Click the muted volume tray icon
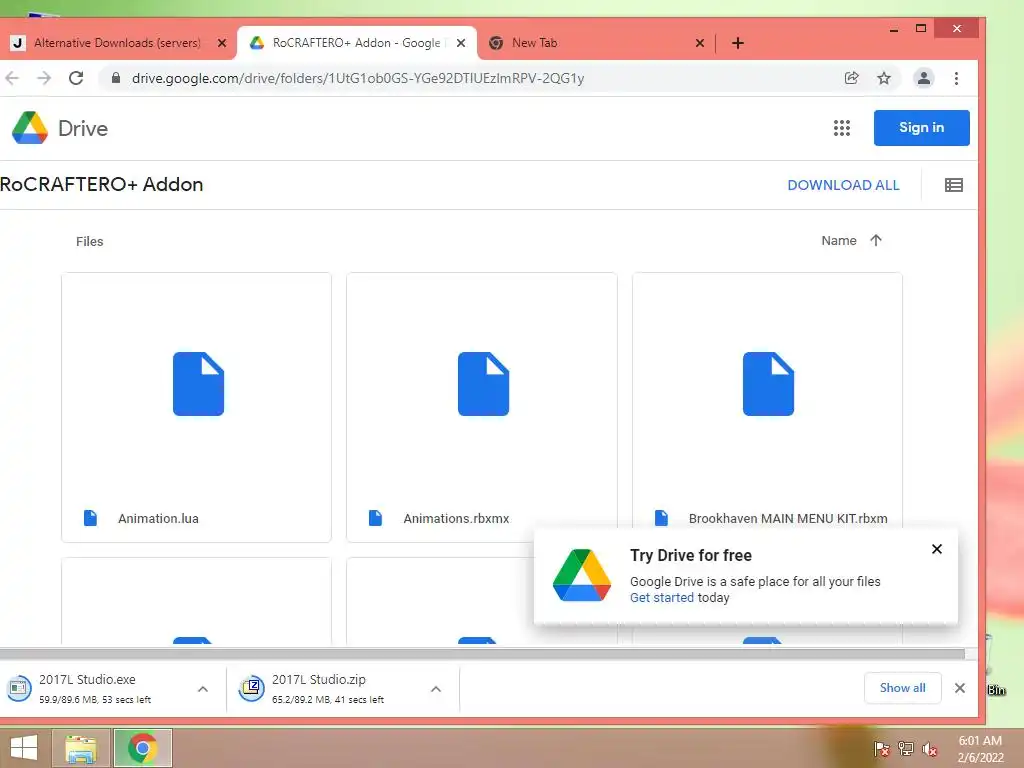Screen dimensions: 1024x768 pos(930,749)
